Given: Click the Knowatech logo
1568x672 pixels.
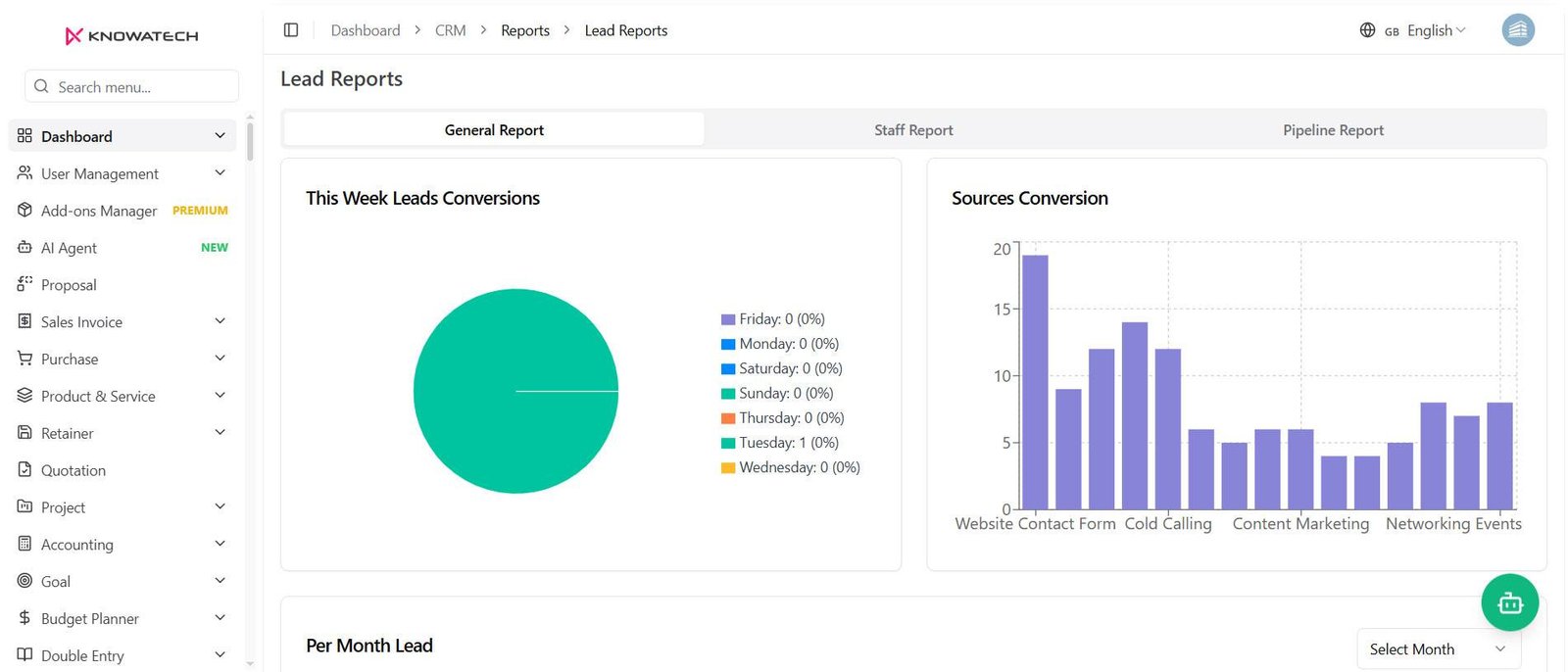Looking at the screenshot, I should (131, 36).
